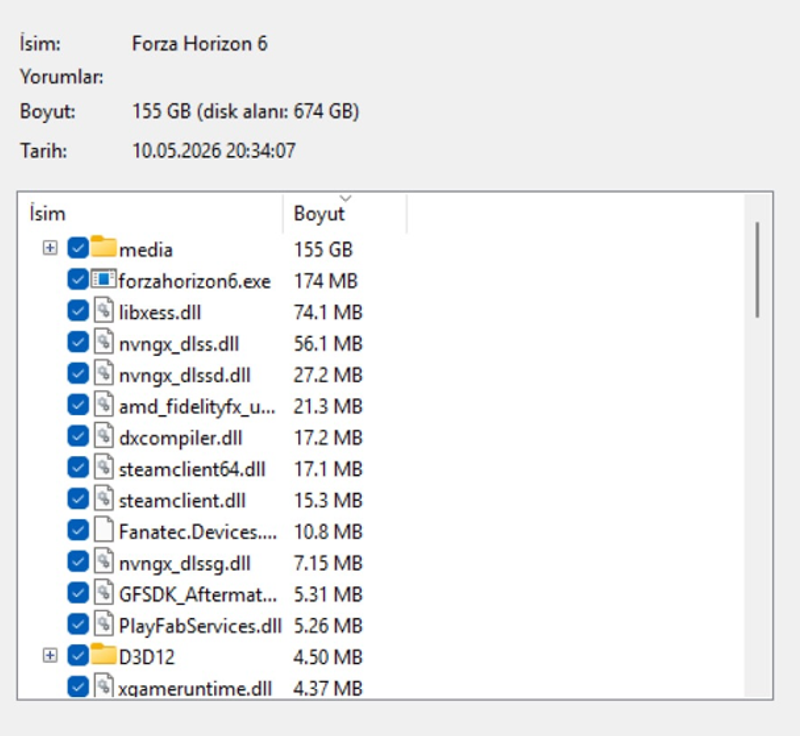Click the Fanatec.Devices blank file icon
This screenshot has width=800, height=736.
(104, 530)
